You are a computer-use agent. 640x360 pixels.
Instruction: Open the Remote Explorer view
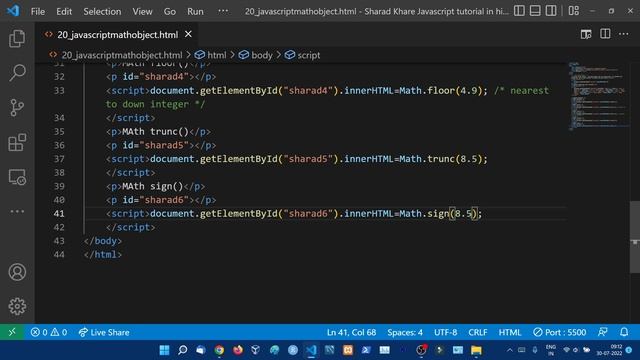17,178
